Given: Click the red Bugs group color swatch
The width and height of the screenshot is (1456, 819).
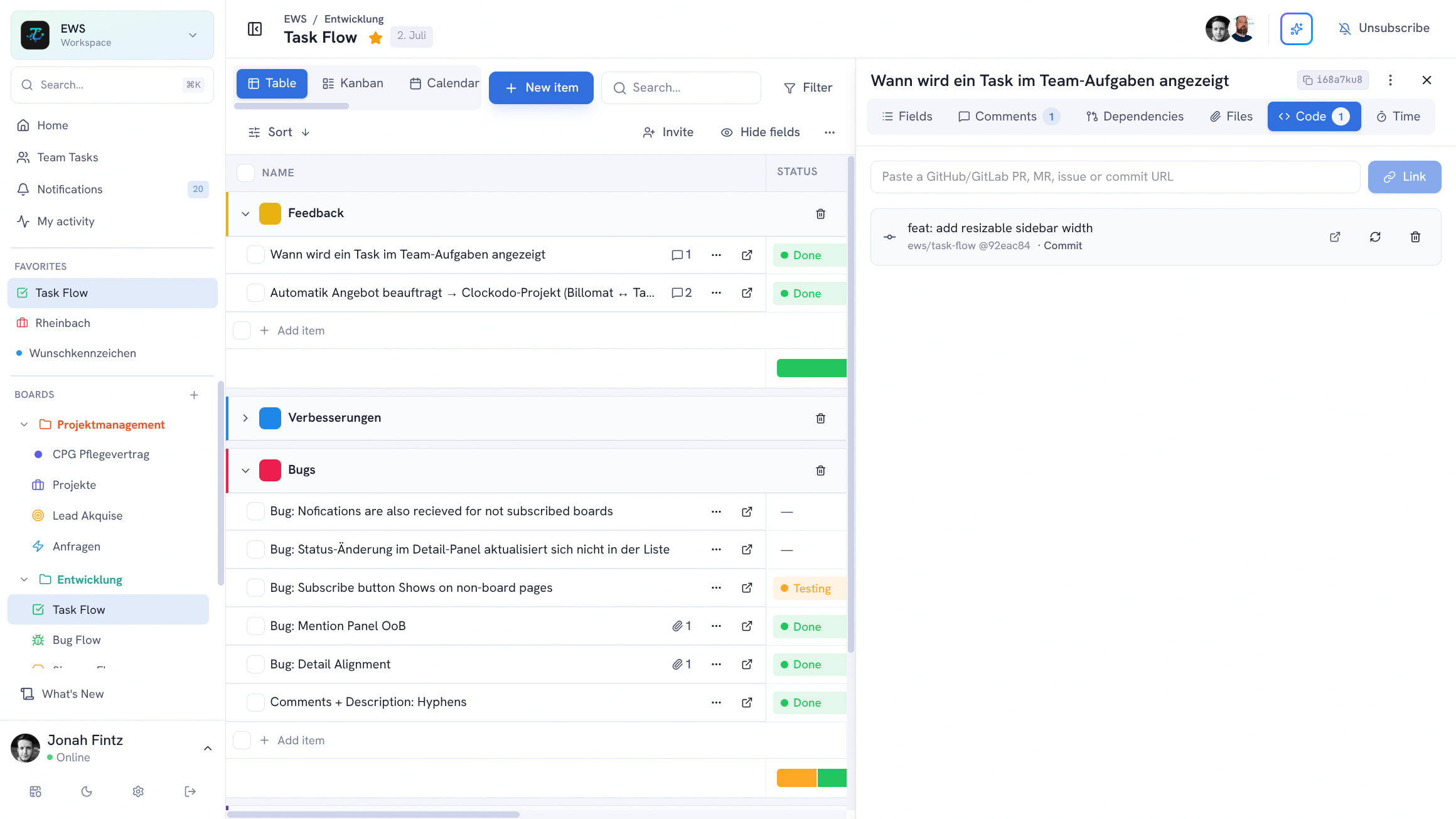Looking at the screenshot, I should tap(270, 471).
